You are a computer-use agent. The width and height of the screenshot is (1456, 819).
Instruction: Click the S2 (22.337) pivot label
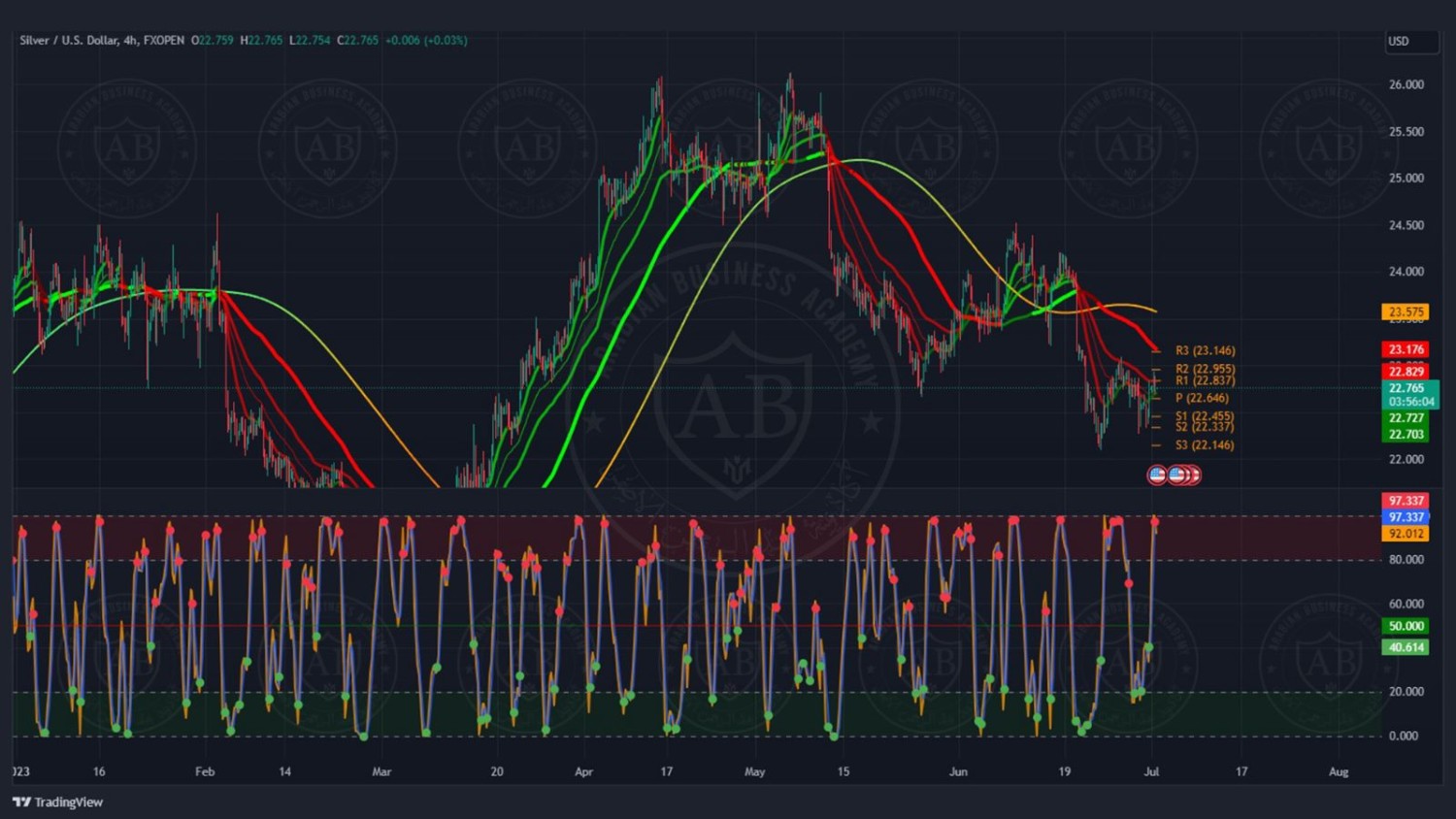click(1206, 427)
